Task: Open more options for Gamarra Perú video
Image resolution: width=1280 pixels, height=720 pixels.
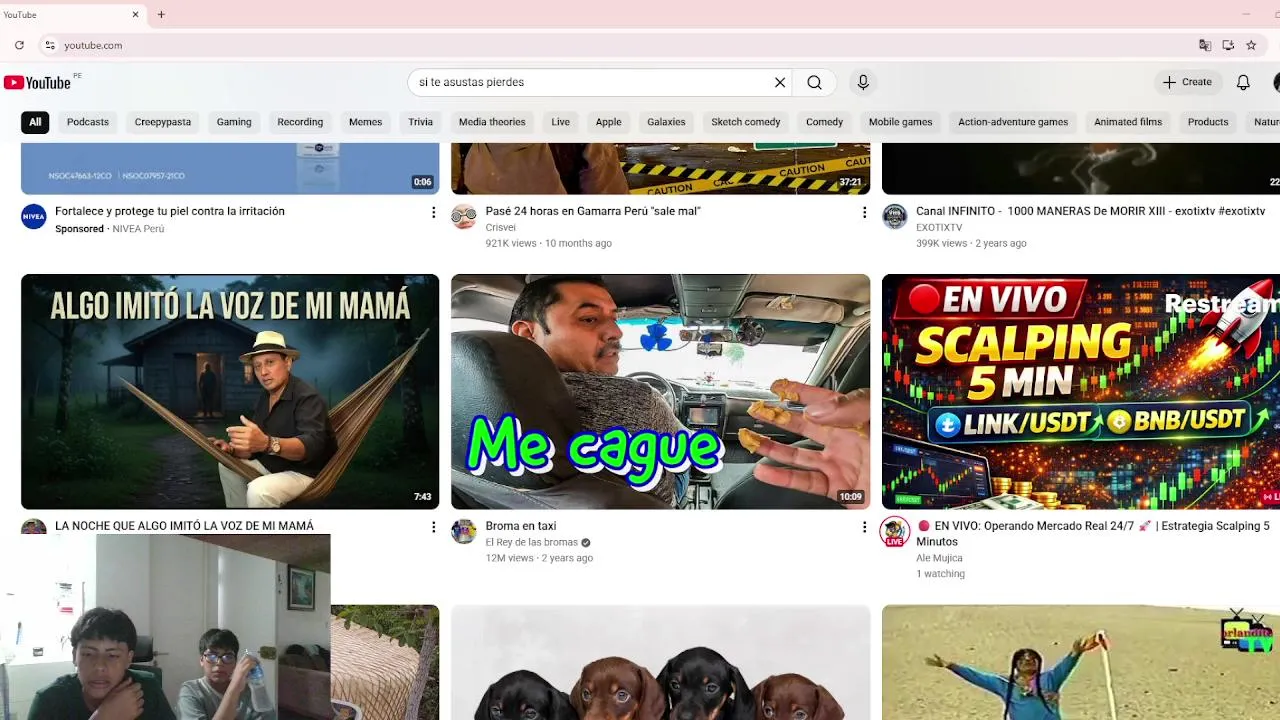Action: tap(864, 212)
